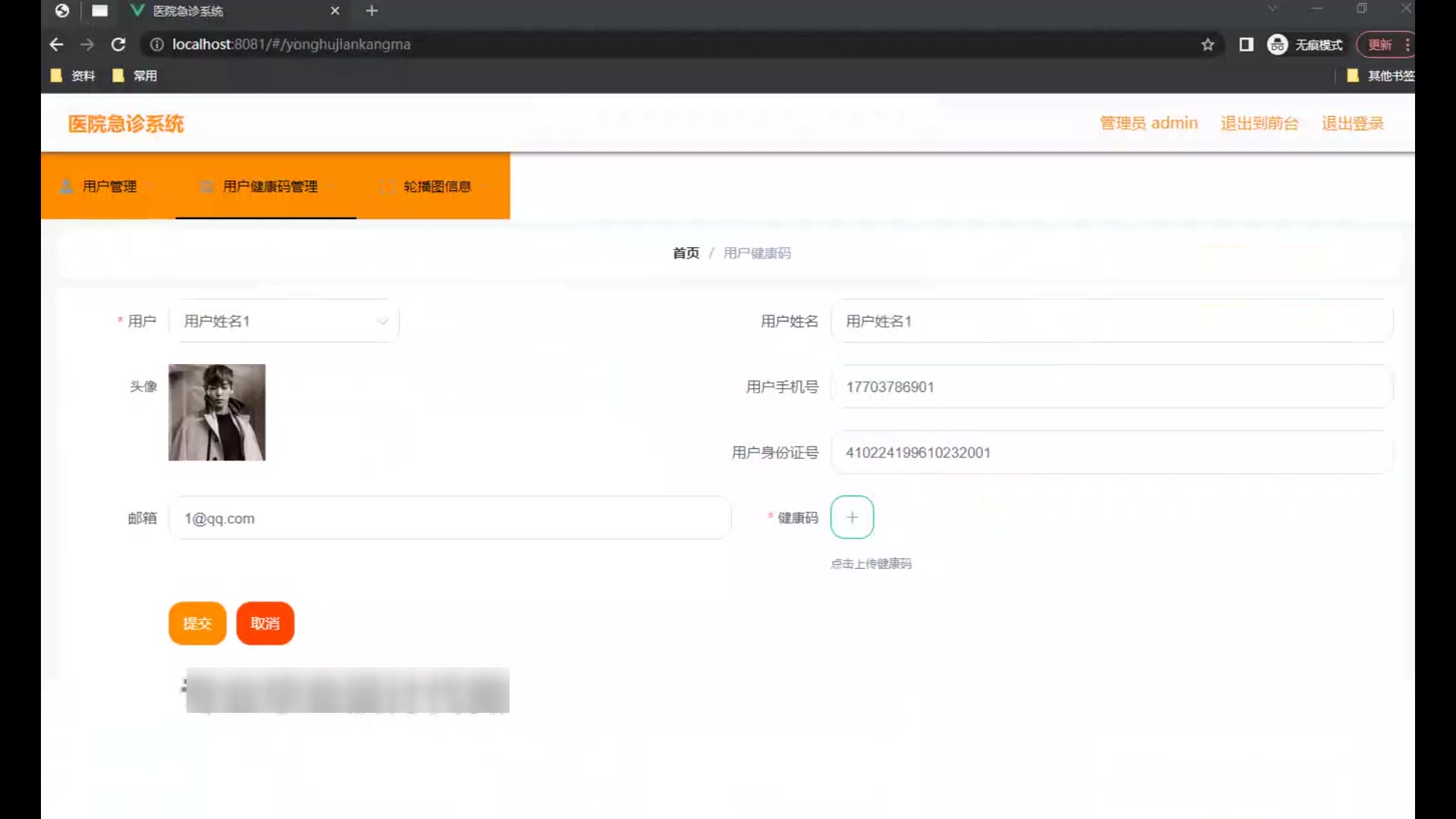Click the 退出登录 link
The width and height of the screenshot is (1456, 819).
tap(1352, 124)
